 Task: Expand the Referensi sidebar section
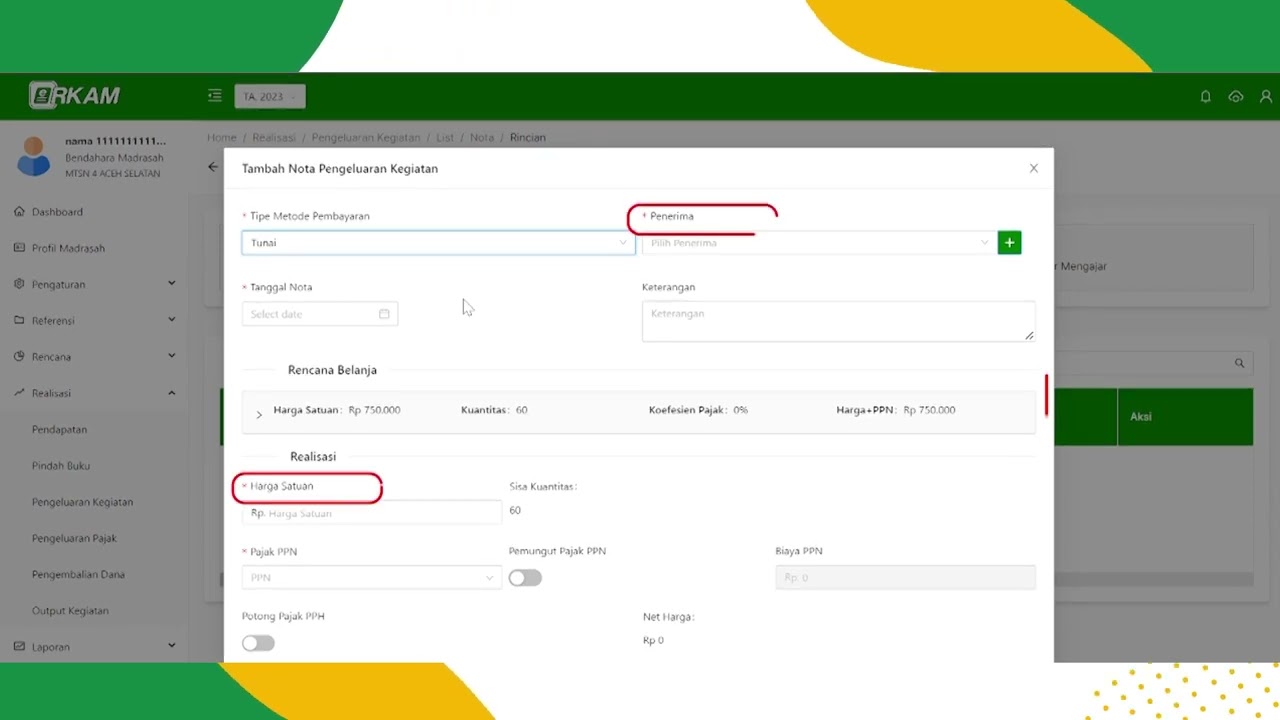(x=95, y=320)
